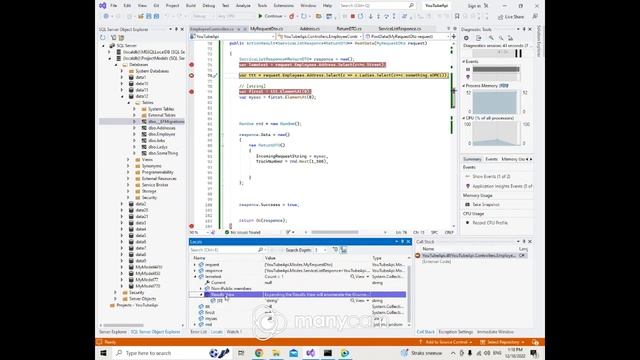Select the dbo.SomeThing table in the tree
Viewport: 640px width, 360px height.
[x=163, y=153]
